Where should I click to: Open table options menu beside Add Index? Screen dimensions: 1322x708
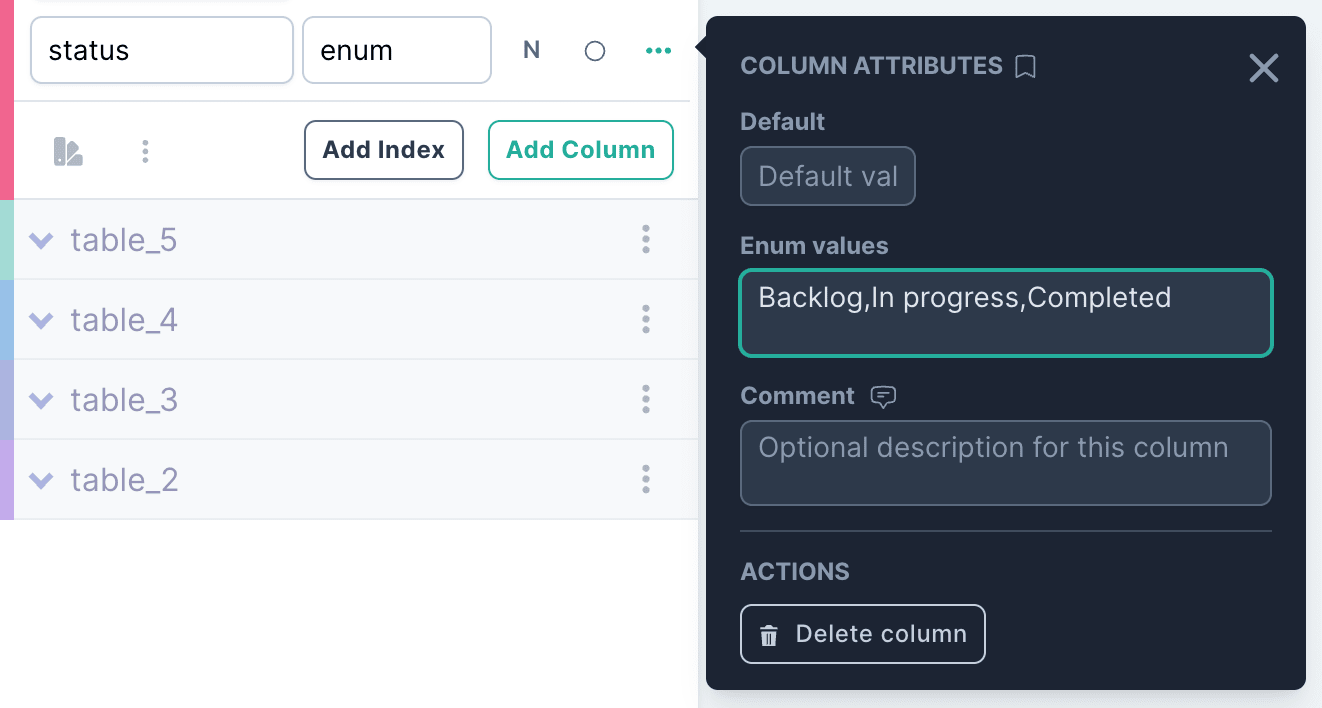point(146,151)
